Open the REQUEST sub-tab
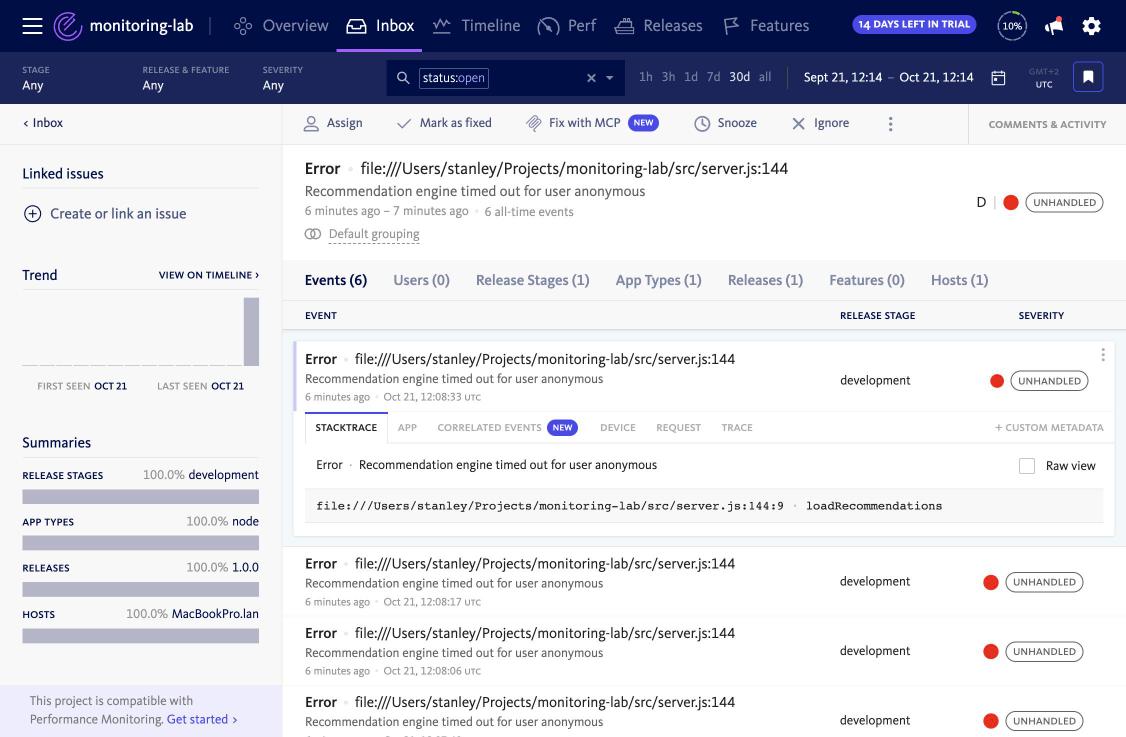1126x737 pixels. click(x=678, y=427)
